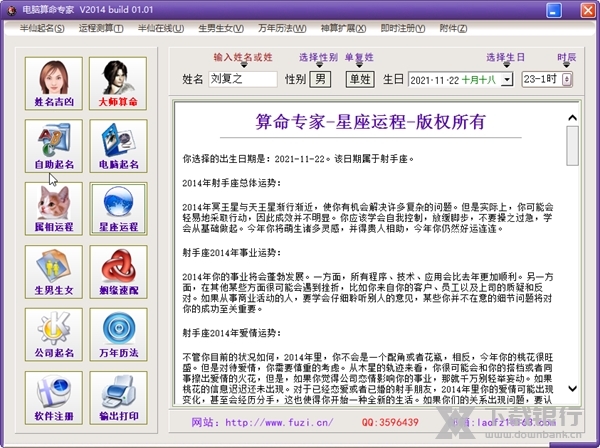Open the 运程测算(T) menu

[x=101, y=28]
